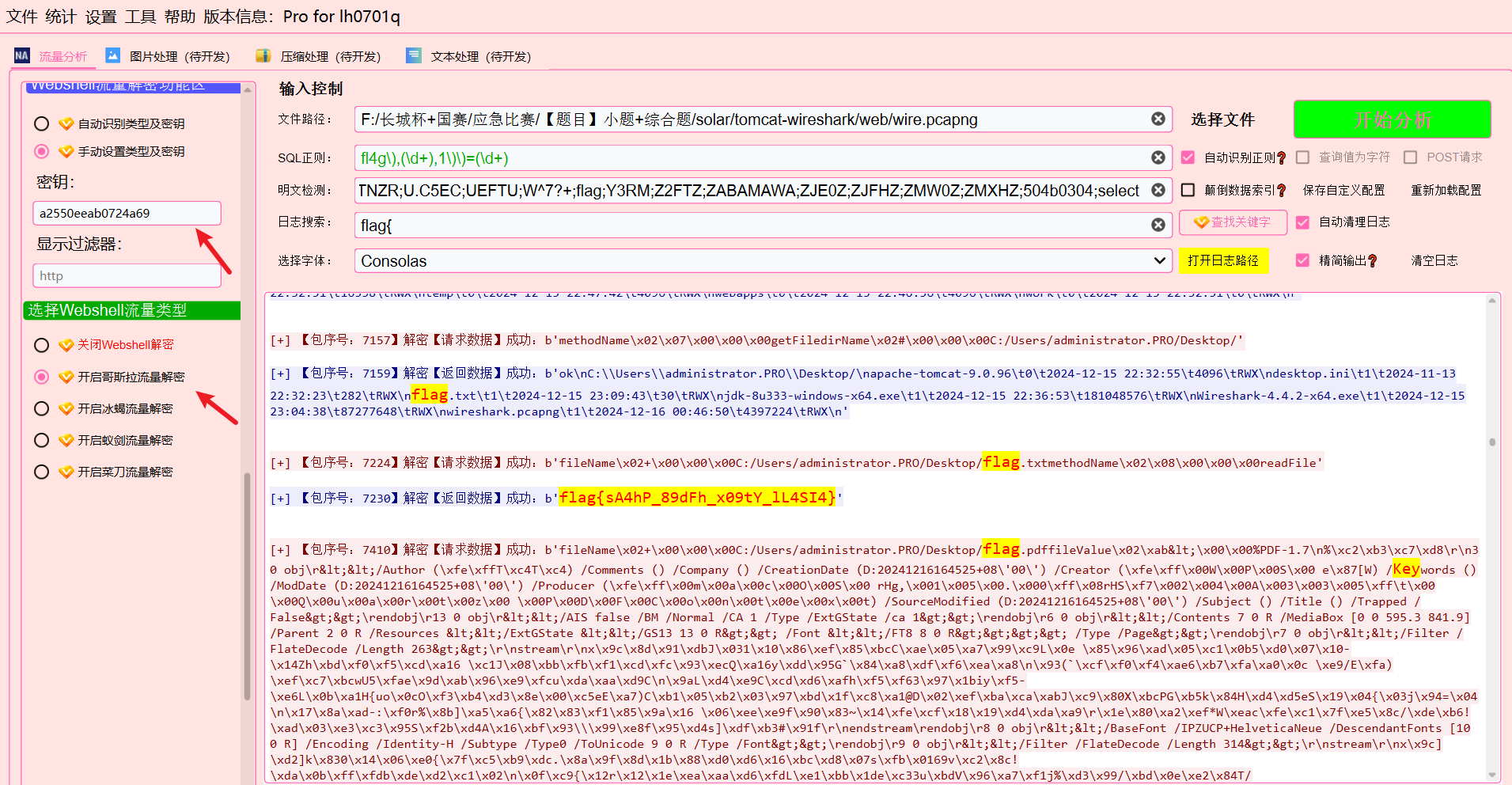The image size is (1512, 785).
Task: Click the 图片处理 tab image icon
Action: coord(113,55)
